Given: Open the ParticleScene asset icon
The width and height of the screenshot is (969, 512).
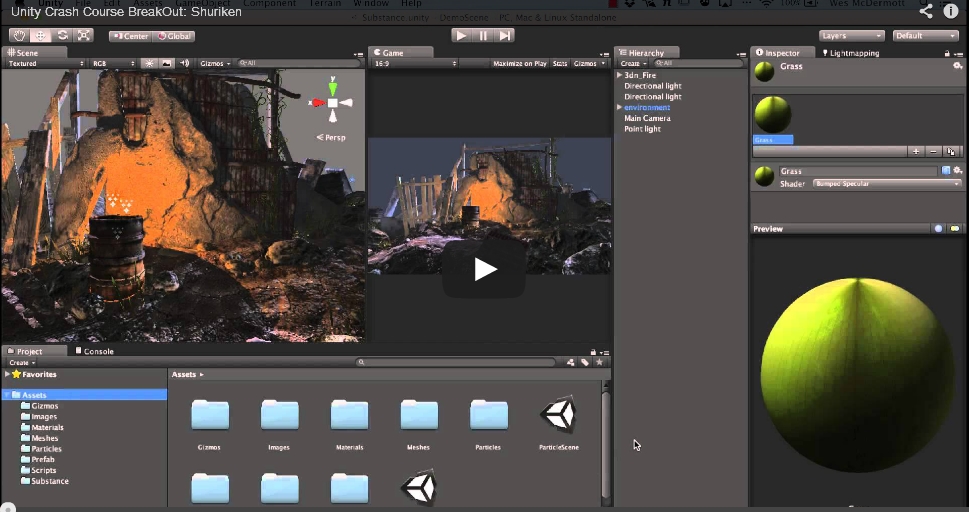Looking at the screenshot, I should tap(558, 415).
